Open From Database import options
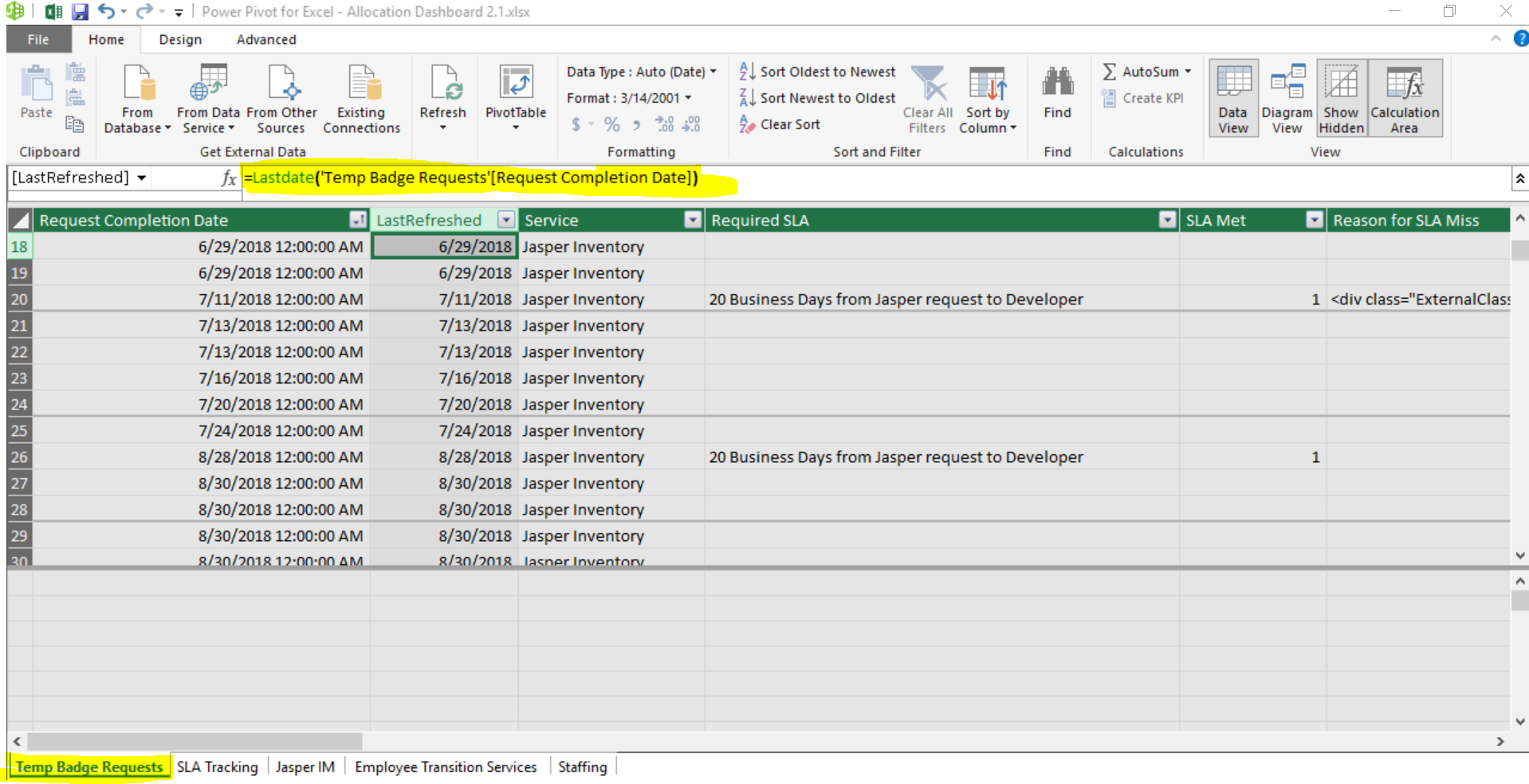The height and width of the screenshot is (784, 1529). pyautogui.click(x=137, y=99)
